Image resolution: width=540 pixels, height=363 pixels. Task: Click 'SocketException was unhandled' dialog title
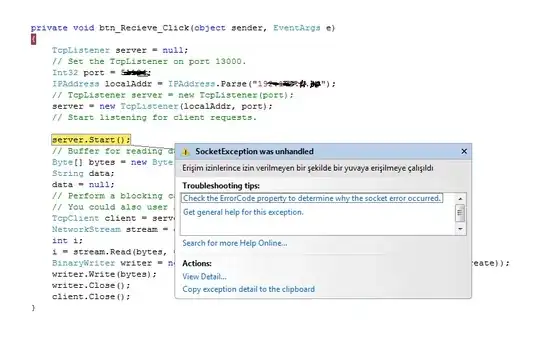point(255,152)
